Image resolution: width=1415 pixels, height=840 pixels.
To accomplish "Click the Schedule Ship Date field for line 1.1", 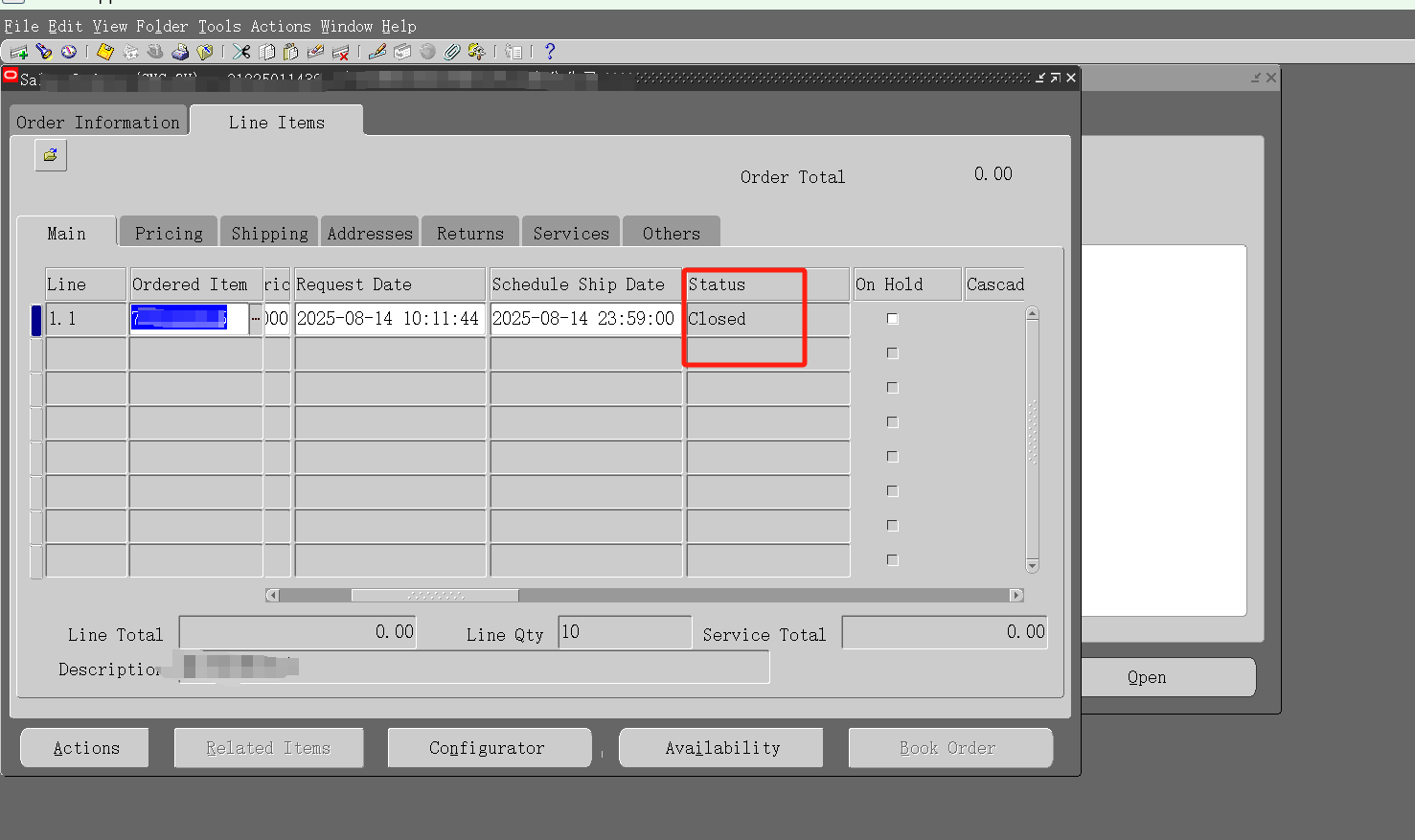I will [585, 319].
